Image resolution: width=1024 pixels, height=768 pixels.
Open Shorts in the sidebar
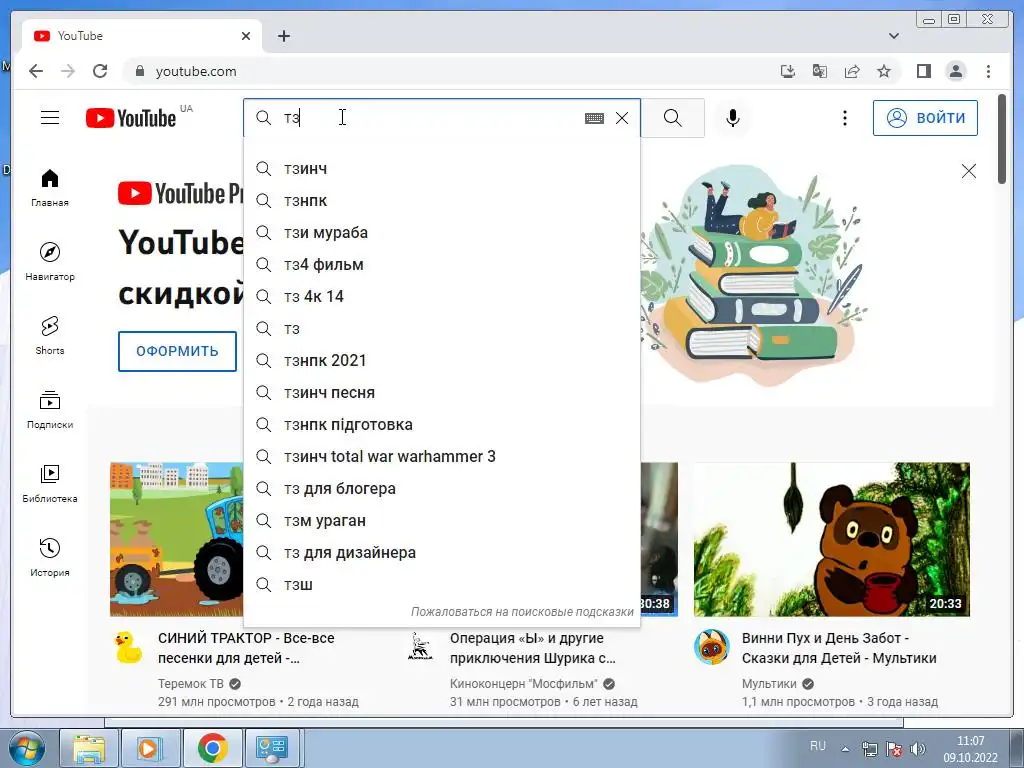point(50,336)
